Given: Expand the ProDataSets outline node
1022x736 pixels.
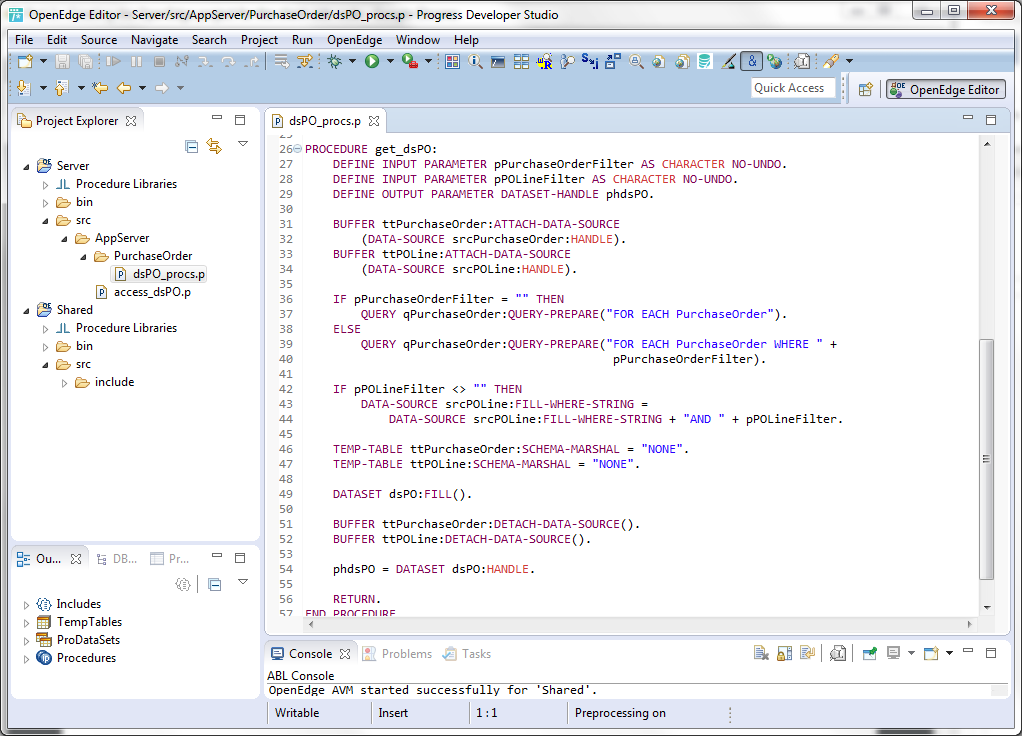Looking at the screenshot, I should pos(26,641).
